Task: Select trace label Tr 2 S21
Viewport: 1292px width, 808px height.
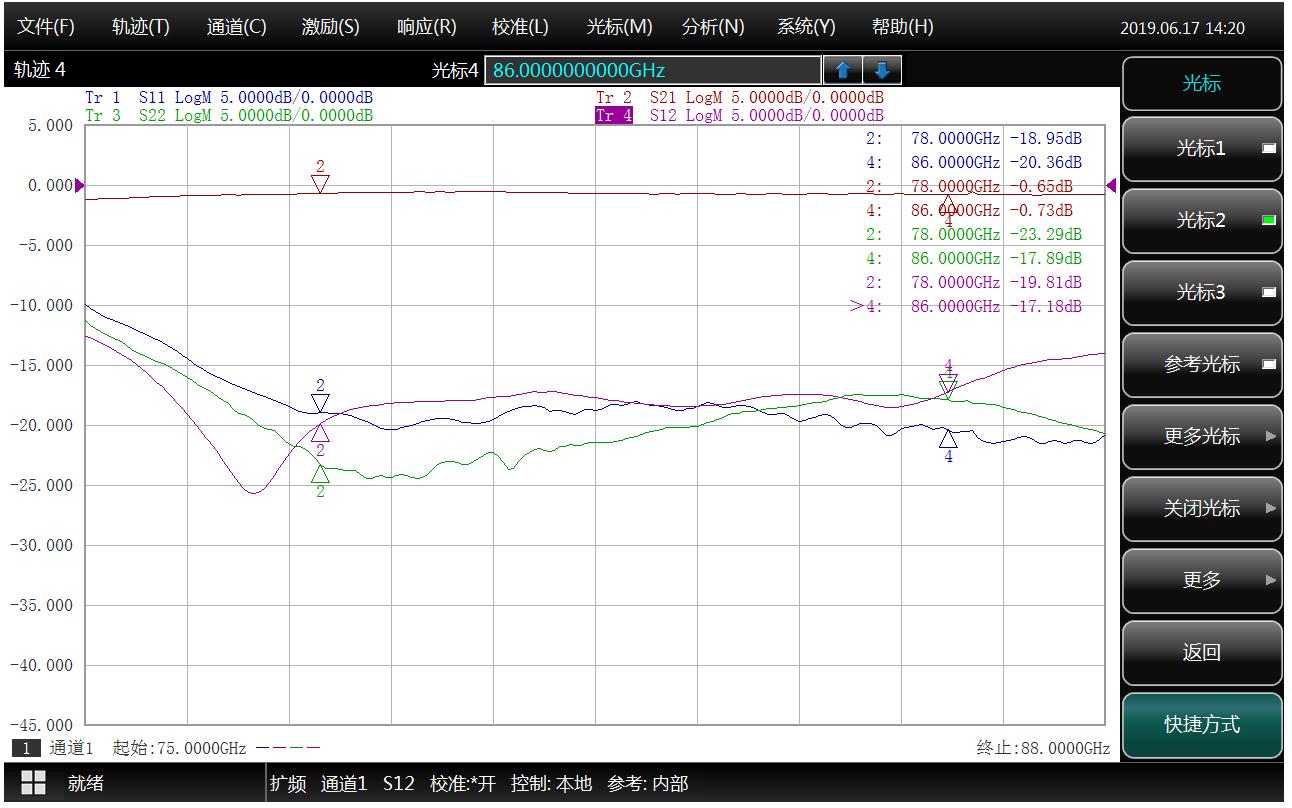Action: point(740,98)
